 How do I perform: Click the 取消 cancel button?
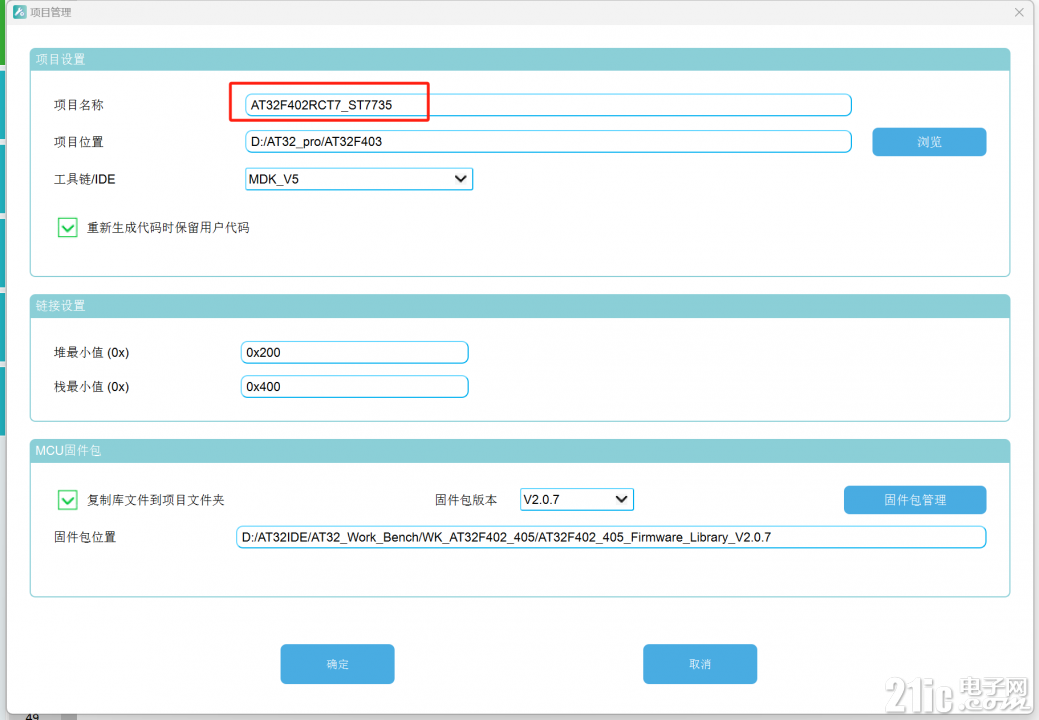click(x=700, y=664)
